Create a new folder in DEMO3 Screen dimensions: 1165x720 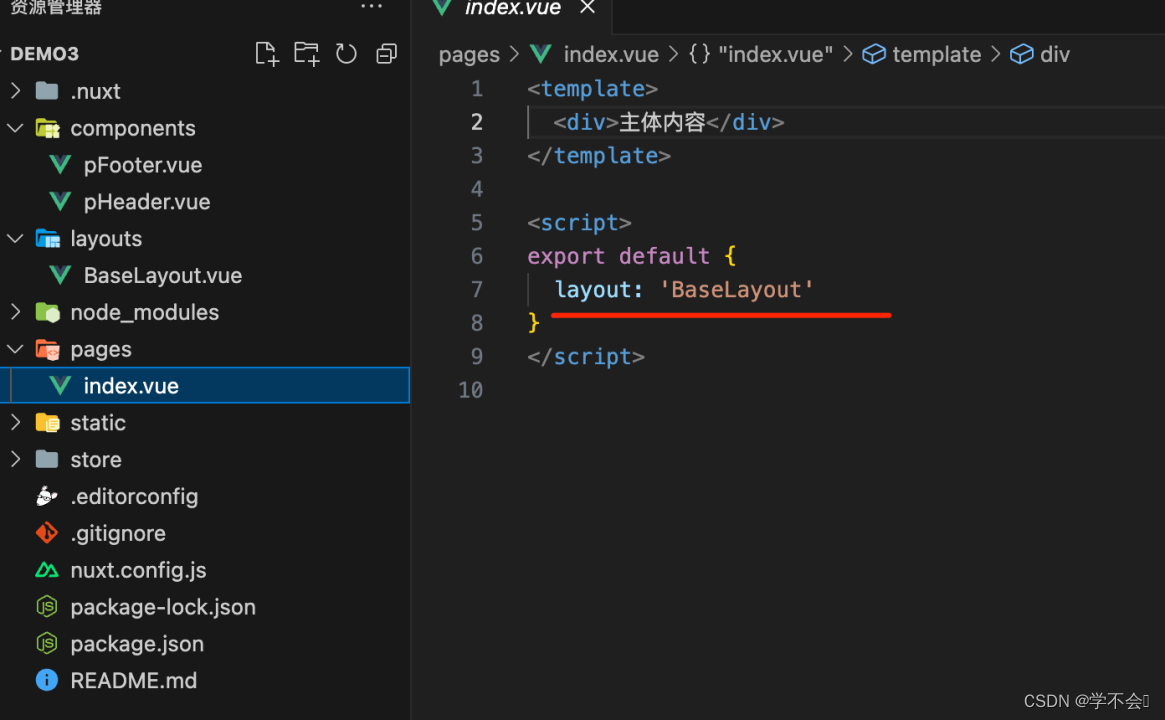coord(306,53)
